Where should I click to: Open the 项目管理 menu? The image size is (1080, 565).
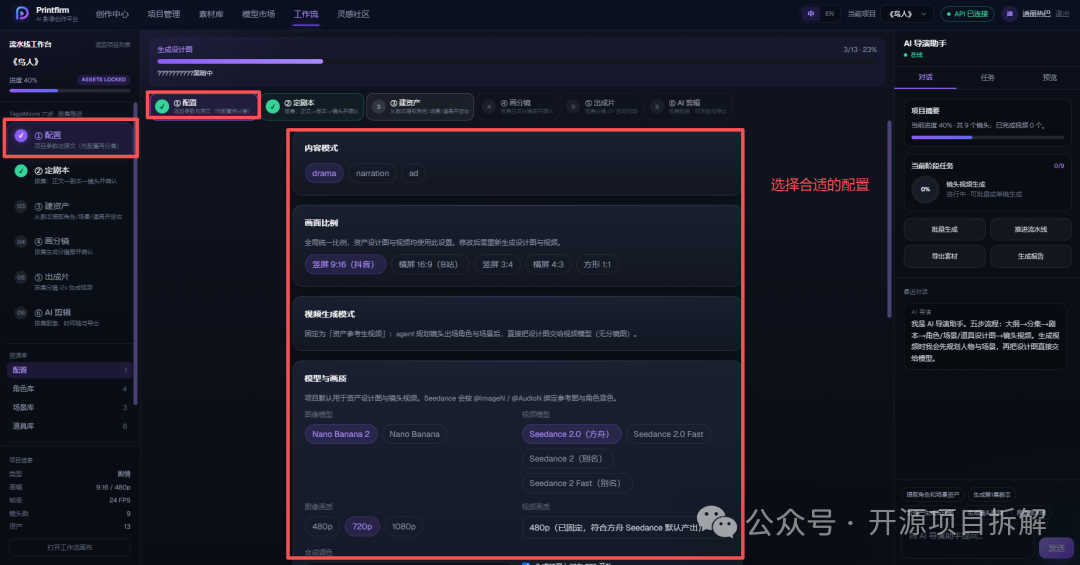click(164, 14)
